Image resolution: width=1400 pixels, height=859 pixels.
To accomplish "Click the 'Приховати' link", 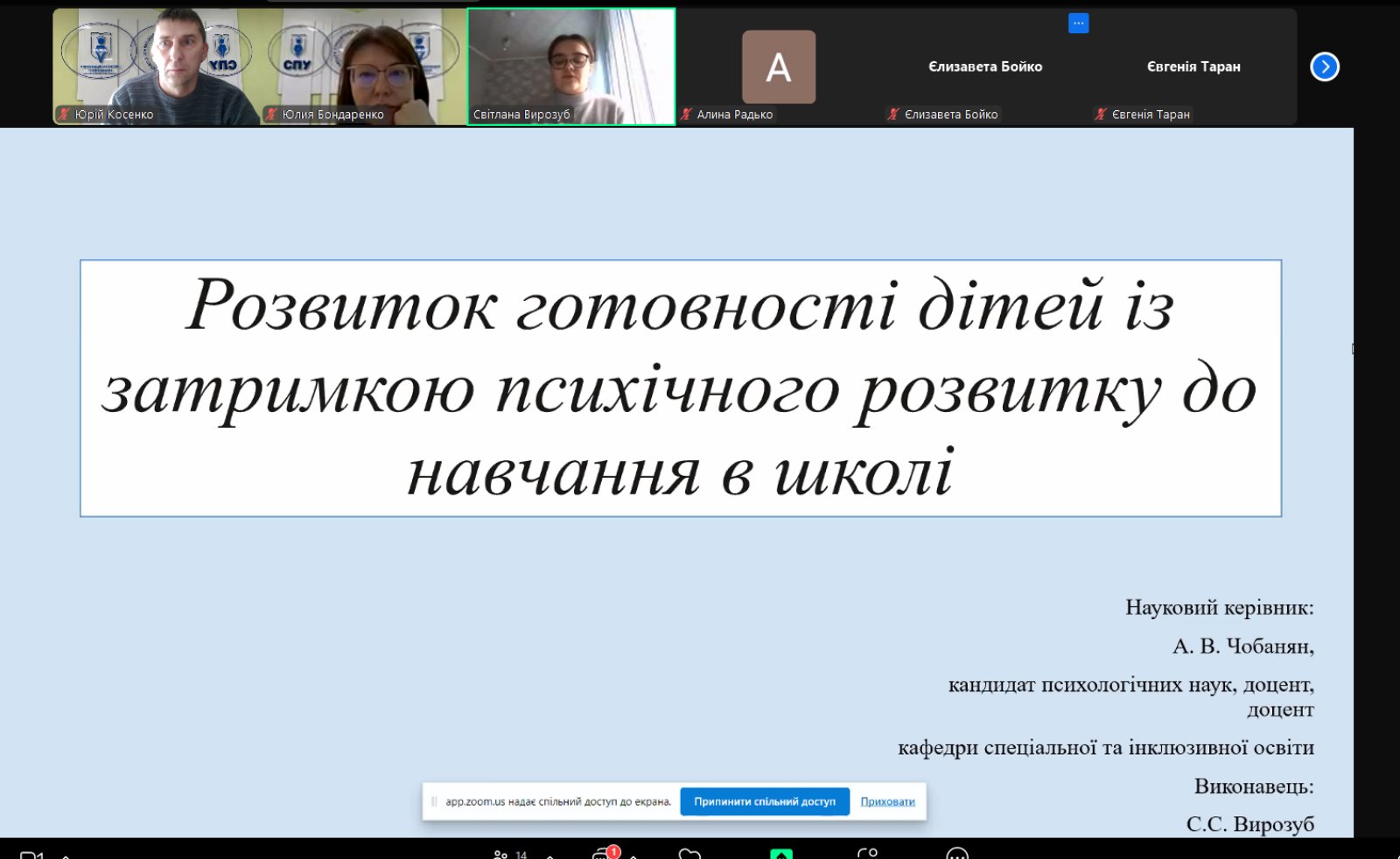I will coord(887,801).
